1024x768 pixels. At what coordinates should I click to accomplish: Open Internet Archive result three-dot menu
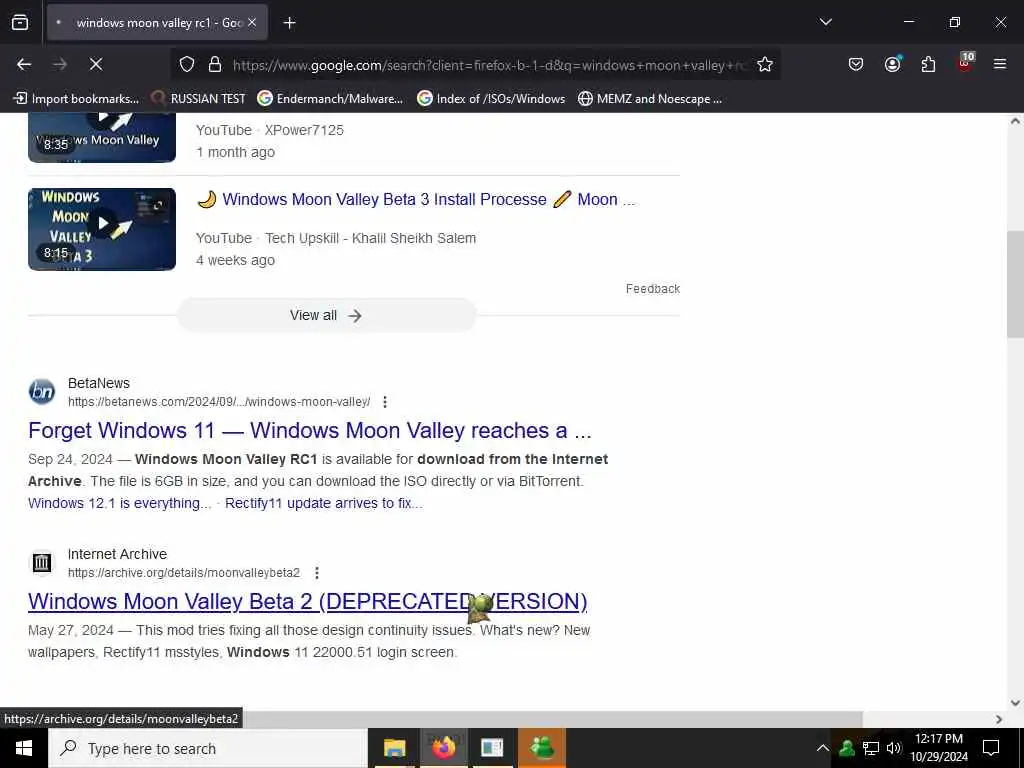(317, 573)
